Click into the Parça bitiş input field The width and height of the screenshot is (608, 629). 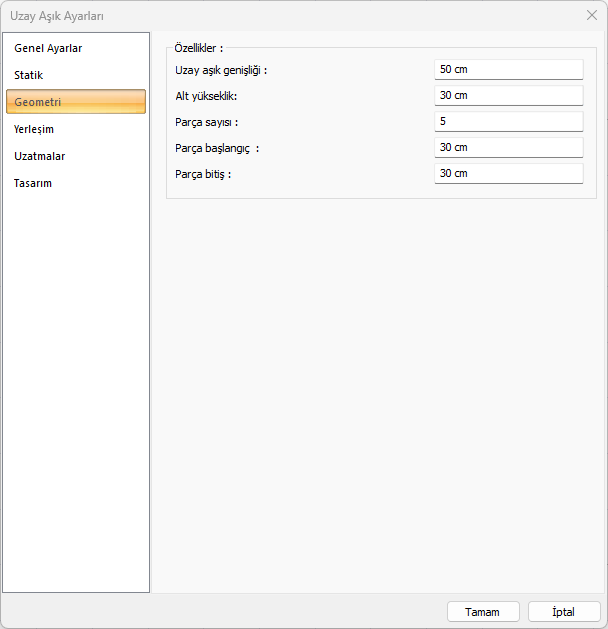click(508, 174)
